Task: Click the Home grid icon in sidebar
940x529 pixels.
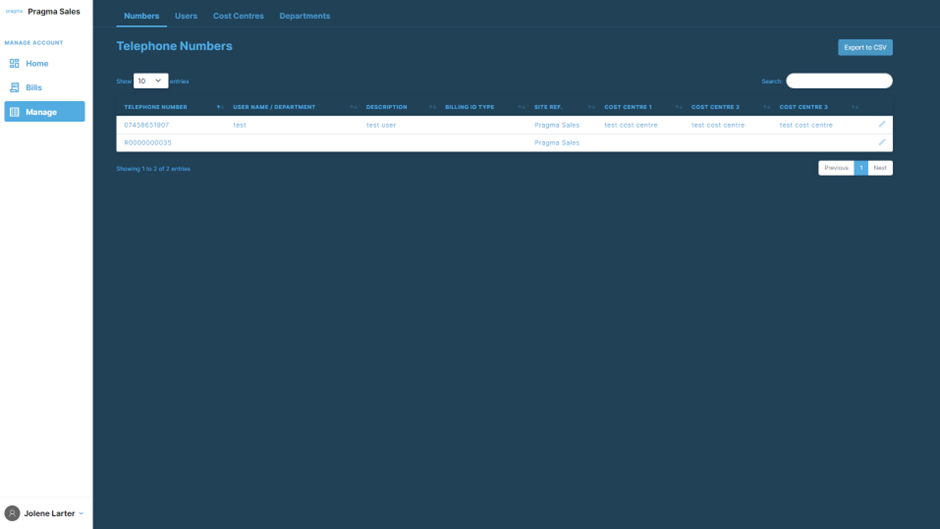Action: pyautogui.click(x=14, y=64)
